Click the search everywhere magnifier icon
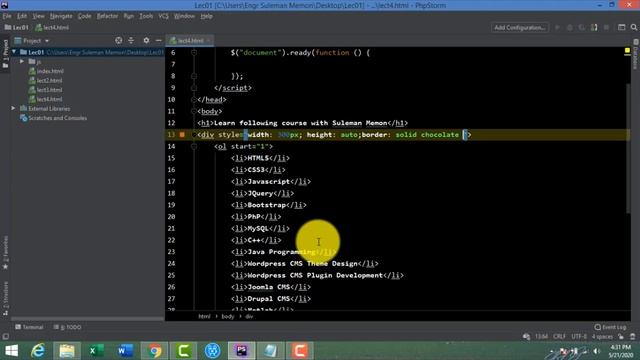This screenshot has width=640, height=360. pyautogui.click(x=633, y=27)
